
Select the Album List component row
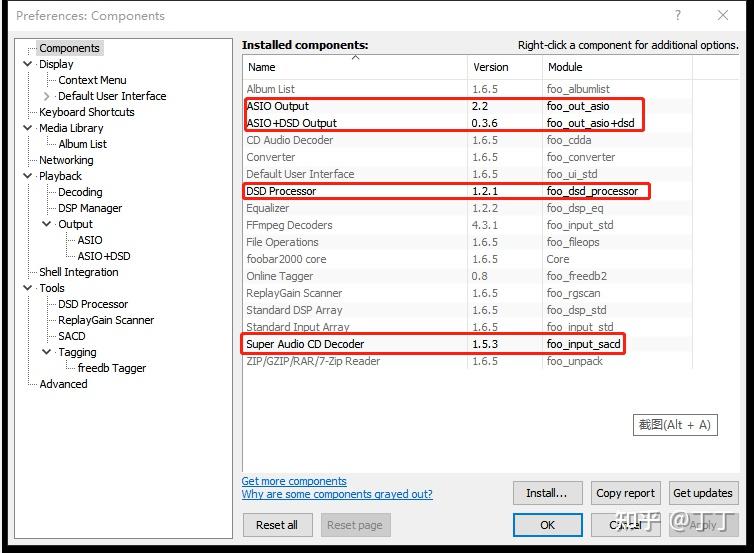(x=467, y=89)
